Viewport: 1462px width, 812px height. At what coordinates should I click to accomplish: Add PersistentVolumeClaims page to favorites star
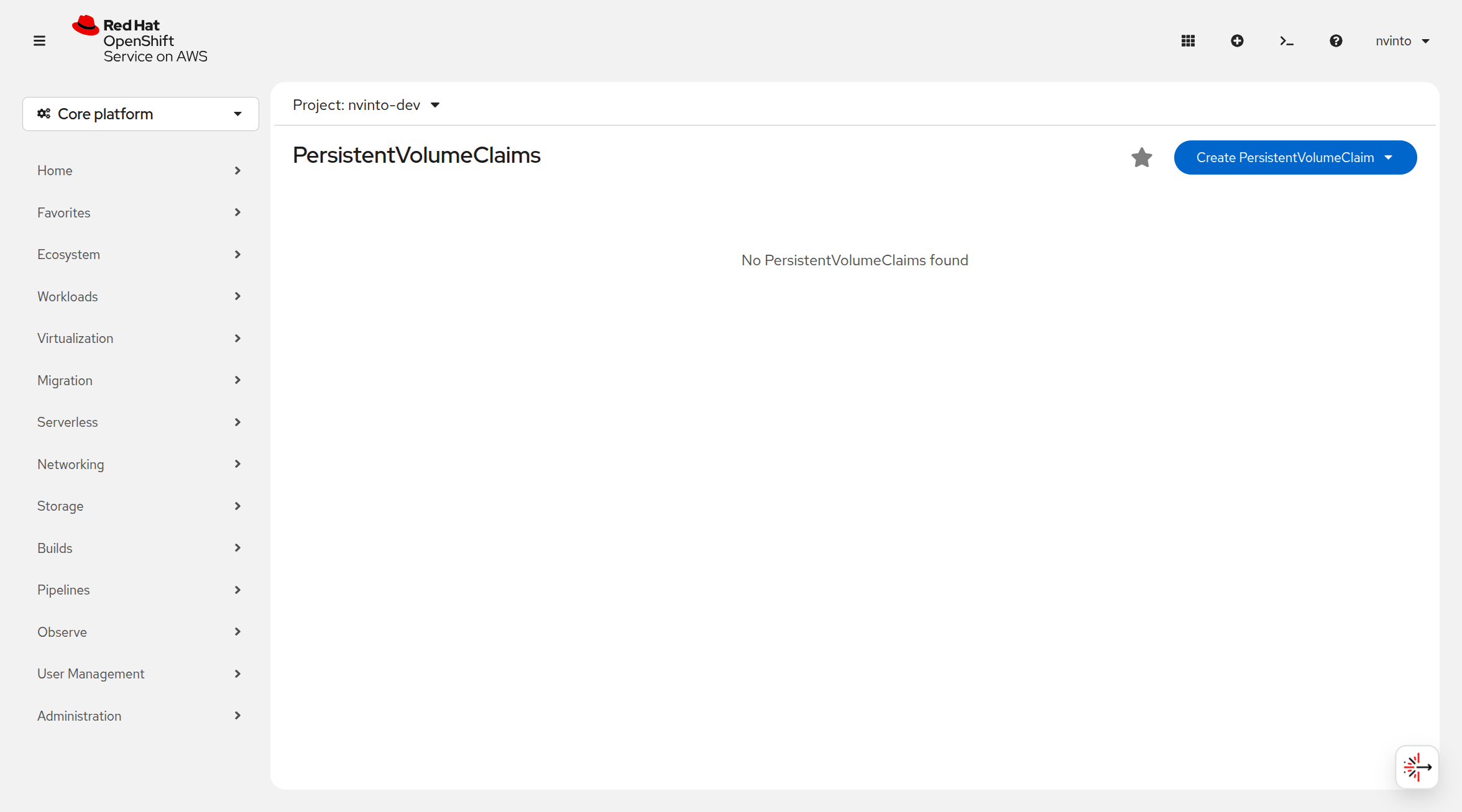pyautogui.click(x=1142, y=158)
